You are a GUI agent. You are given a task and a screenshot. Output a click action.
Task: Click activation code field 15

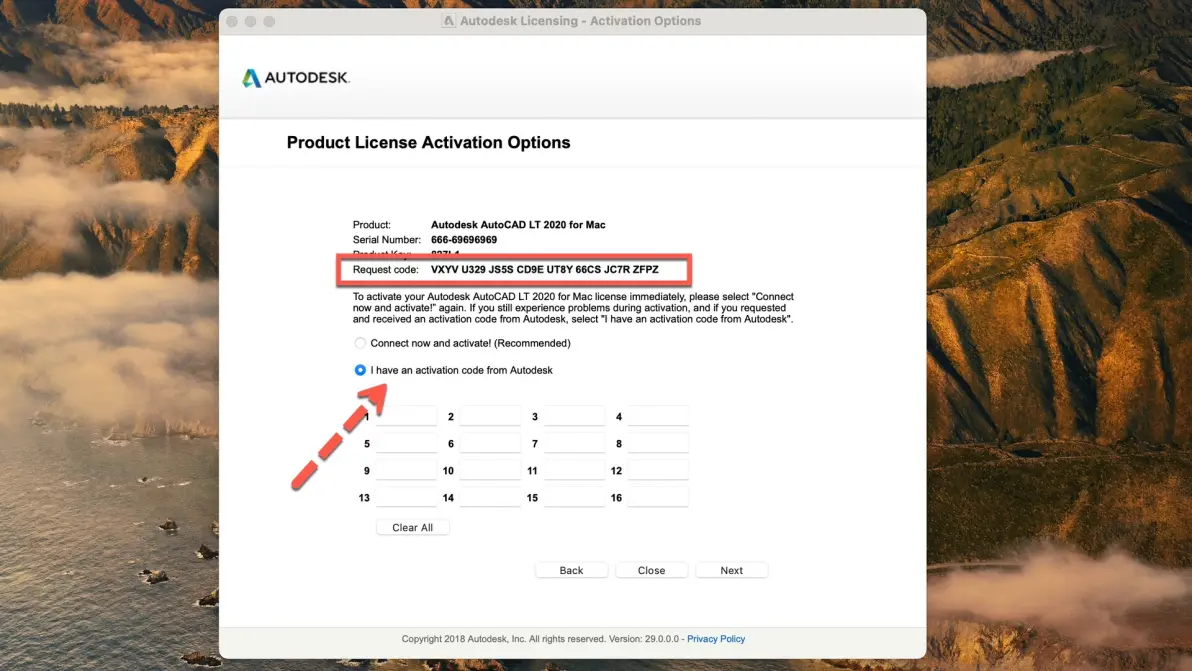574,498
